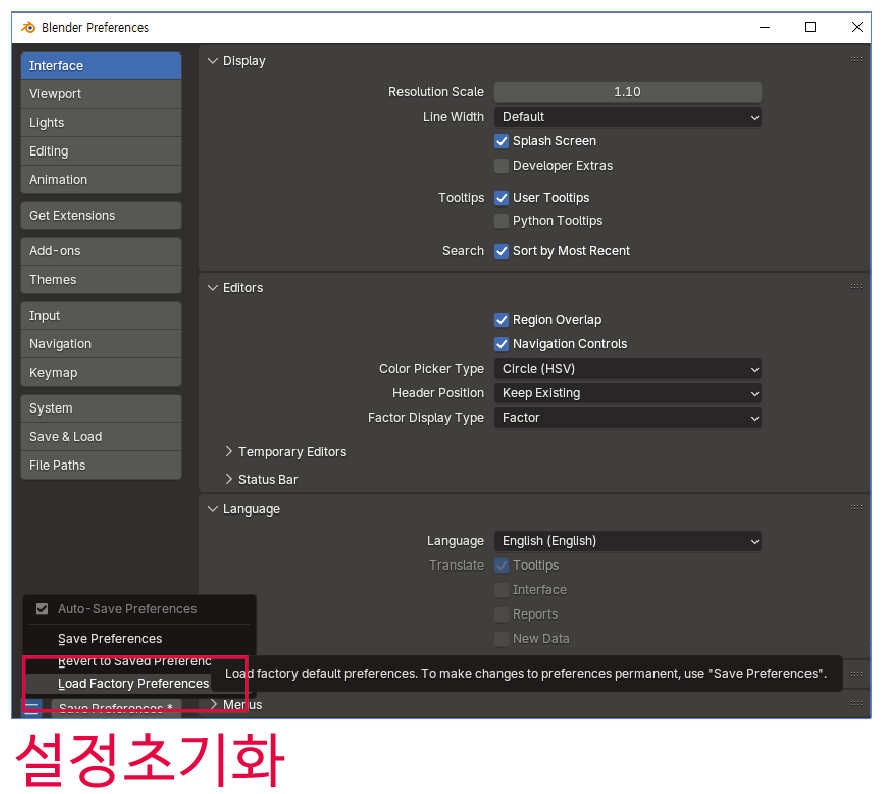
Task: Close the Blender Preferences window
Action: click(857, 27)
